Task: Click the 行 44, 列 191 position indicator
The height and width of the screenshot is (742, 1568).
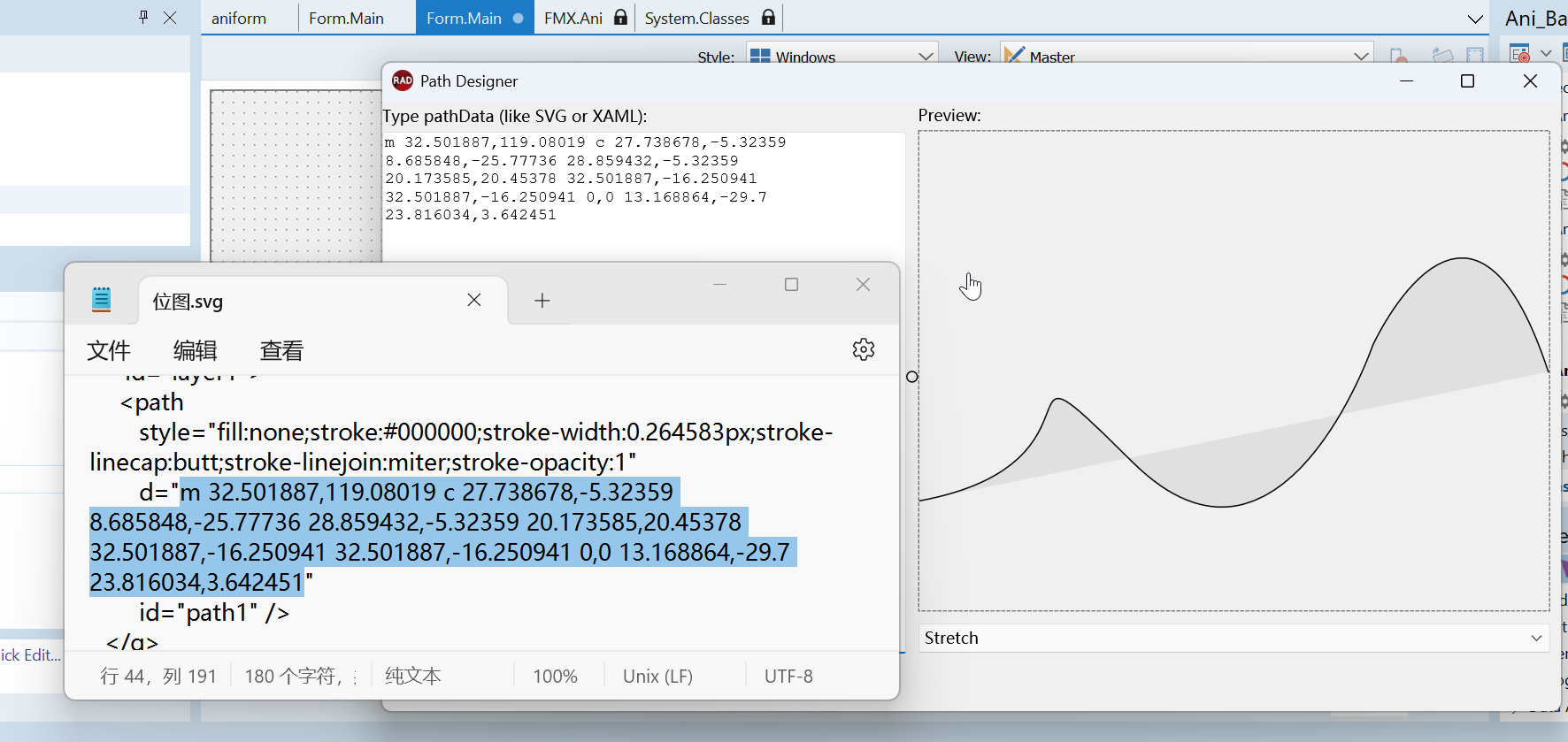Action: pyautogui.click(x=158, y=676)
